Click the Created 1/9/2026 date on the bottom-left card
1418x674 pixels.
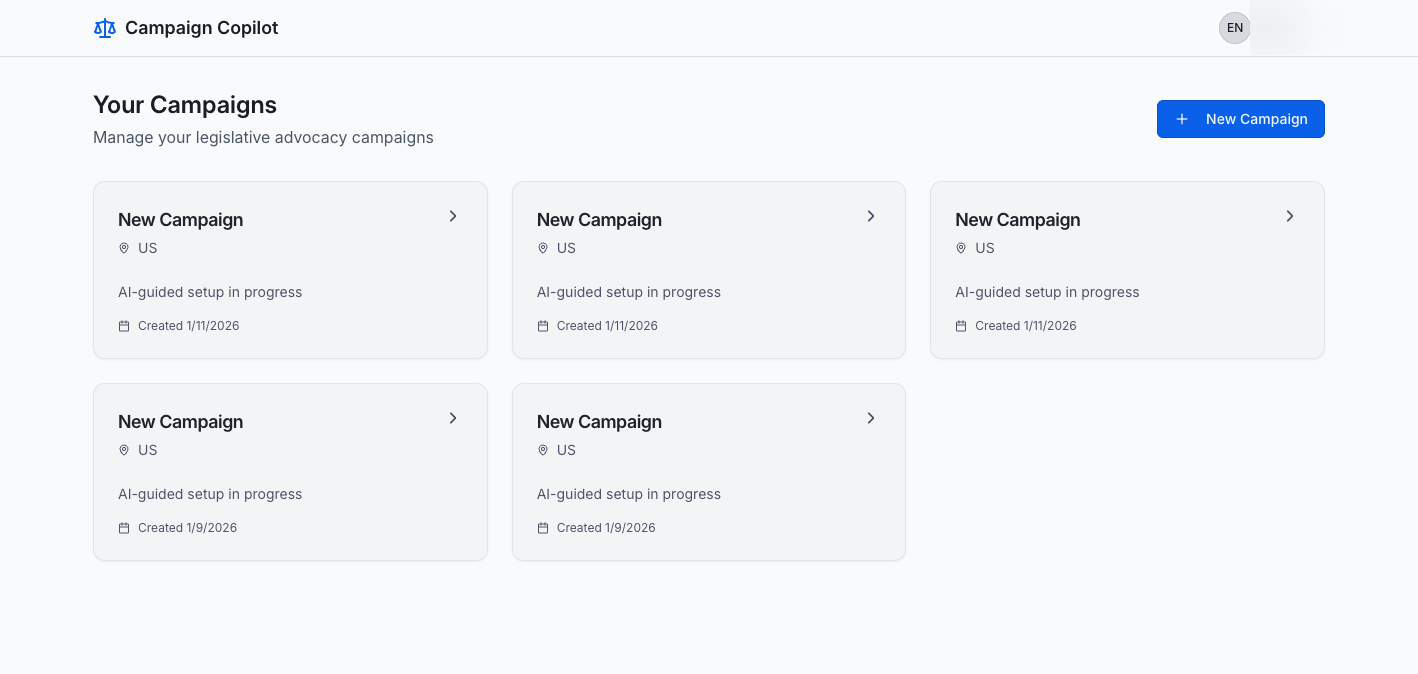[187, 528]
